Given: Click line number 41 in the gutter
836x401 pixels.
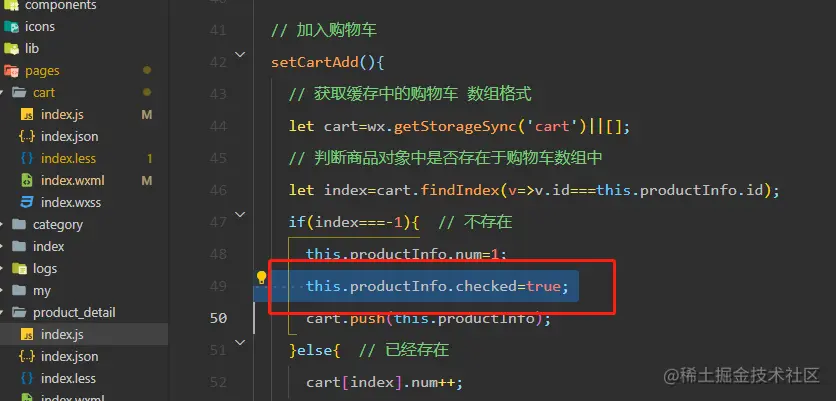Looking at the screenshot, I should [218, 30].
